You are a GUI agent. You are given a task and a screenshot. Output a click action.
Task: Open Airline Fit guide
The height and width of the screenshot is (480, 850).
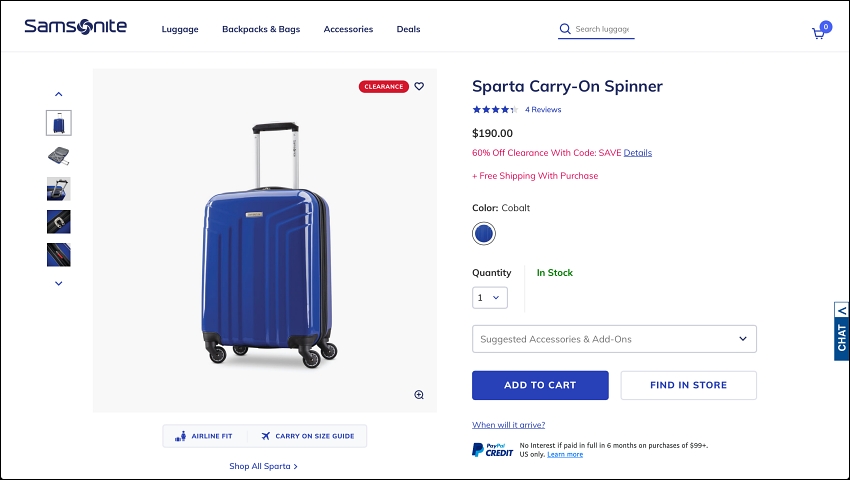click(204, 436)
